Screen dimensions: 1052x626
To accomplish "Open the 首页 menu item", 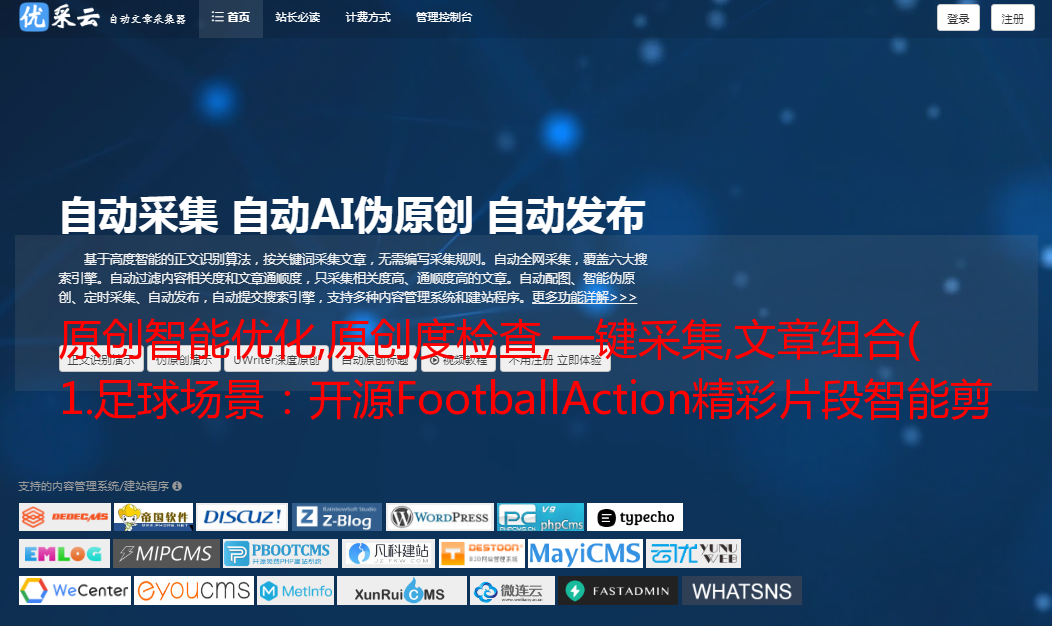I will click(231, 17).
